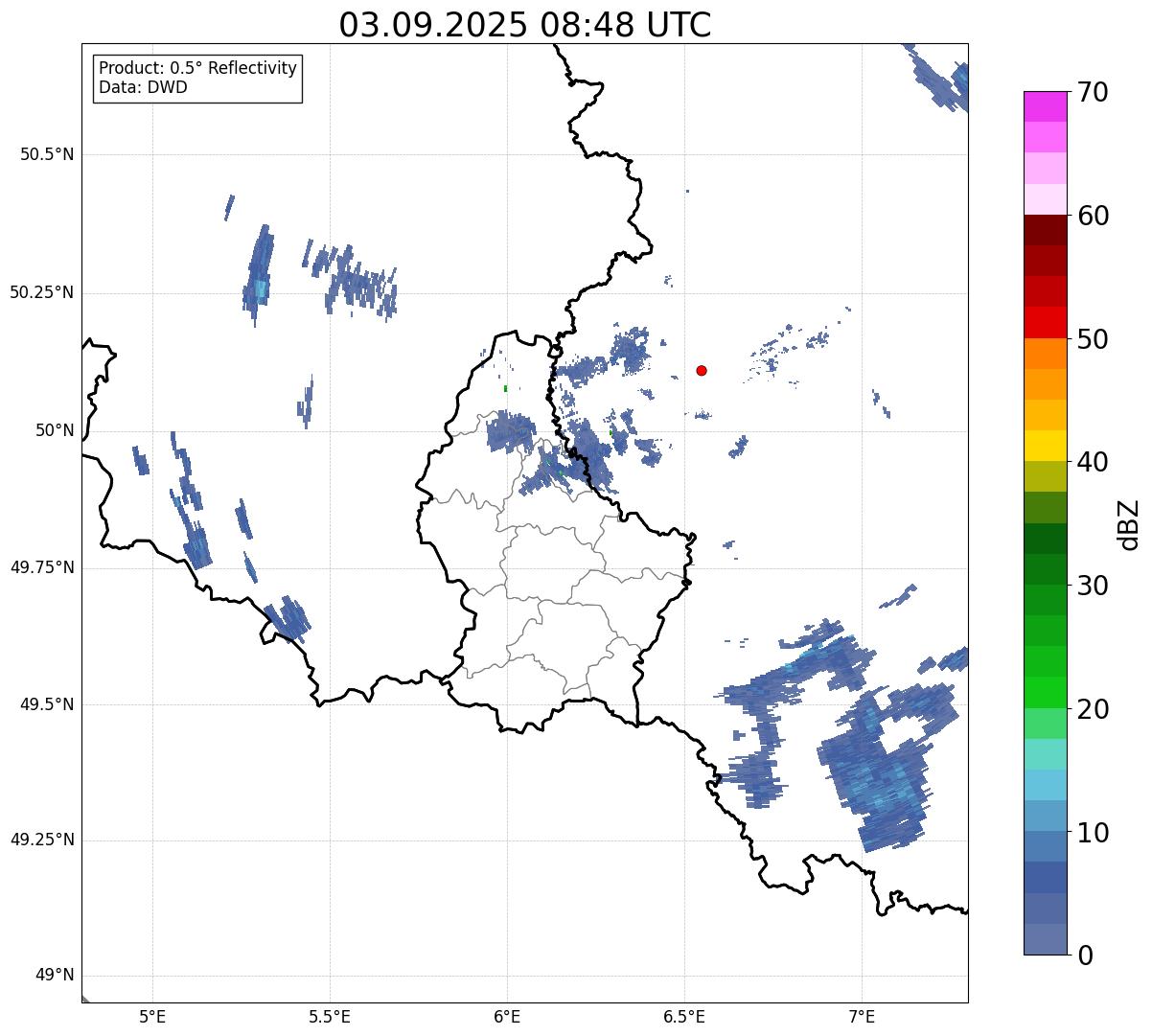Screen dimensions: 1152x1036
Task: Click the yellow colorbar segment above 40
Action: pyautogui.click(x=1046, y=447)
